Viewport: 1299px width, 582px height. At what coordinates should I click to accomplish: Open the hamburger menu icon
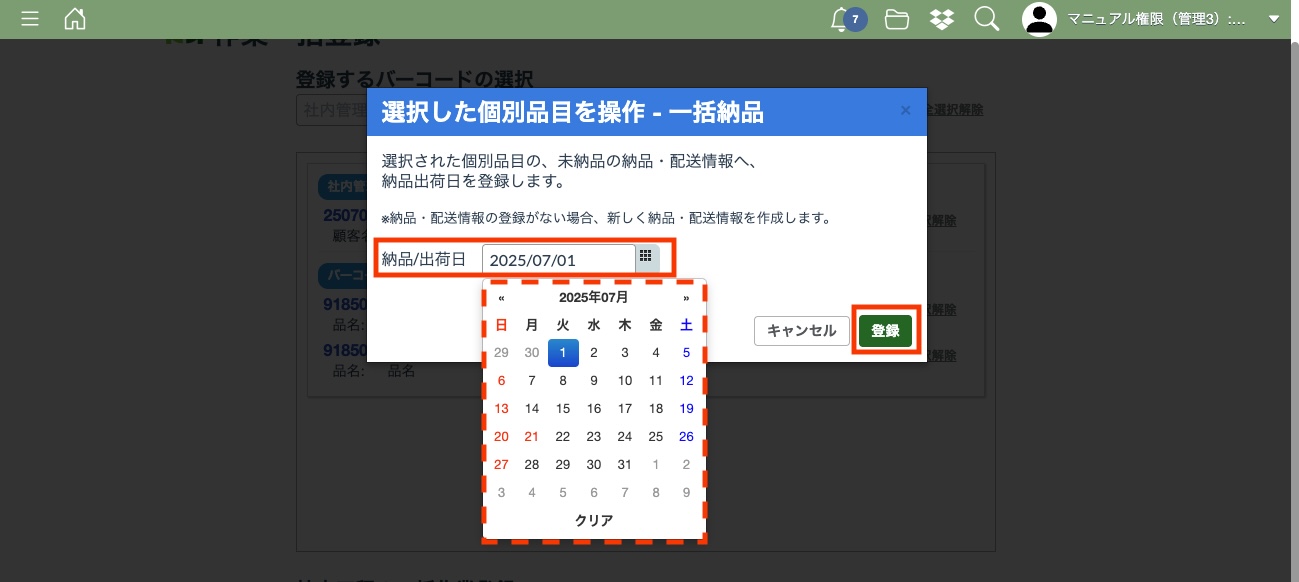click(30, 19)
